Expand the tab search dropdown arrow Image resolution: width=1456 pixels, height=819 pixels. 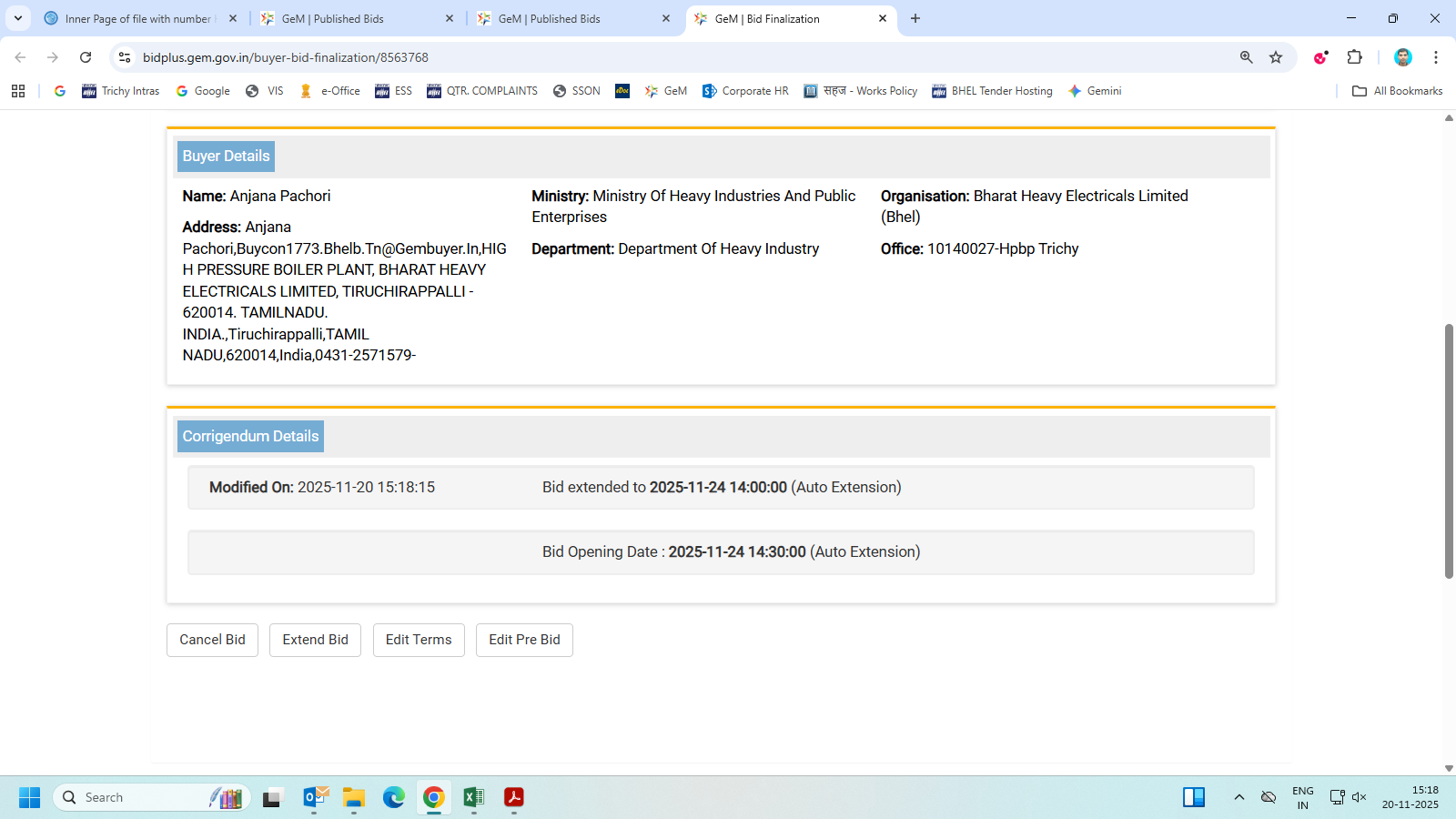(x=18, y=18)
